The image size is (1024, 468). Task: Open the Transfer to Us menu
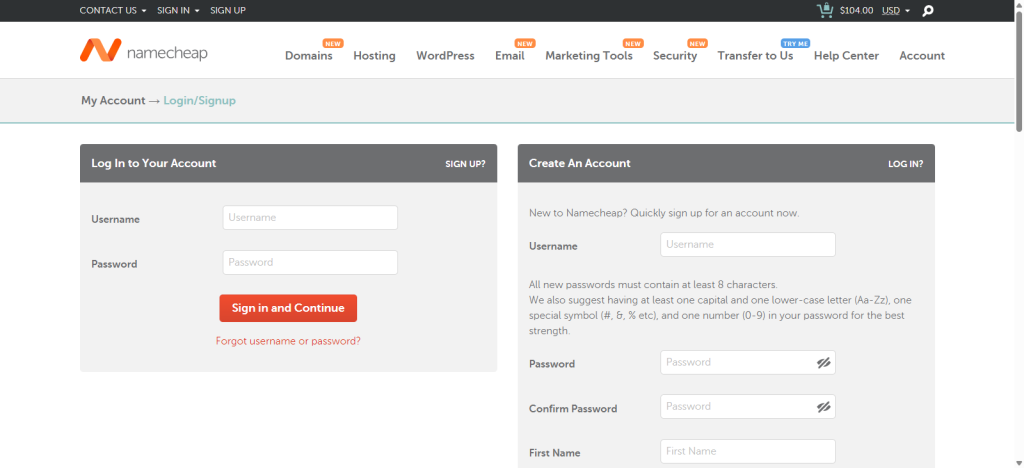coord(756,55)
